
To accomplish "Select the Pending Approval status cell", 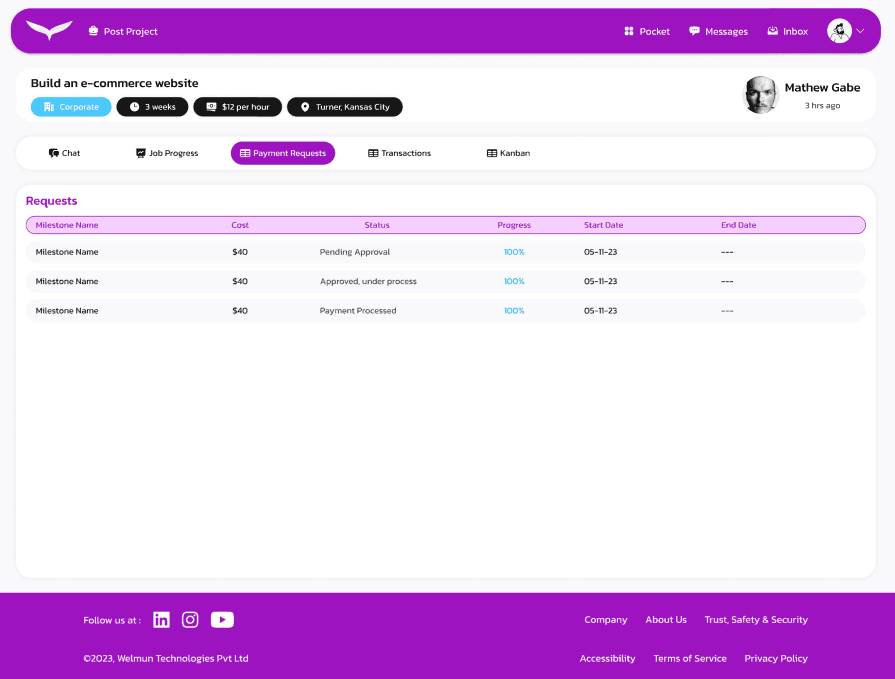I will point(354,252).
